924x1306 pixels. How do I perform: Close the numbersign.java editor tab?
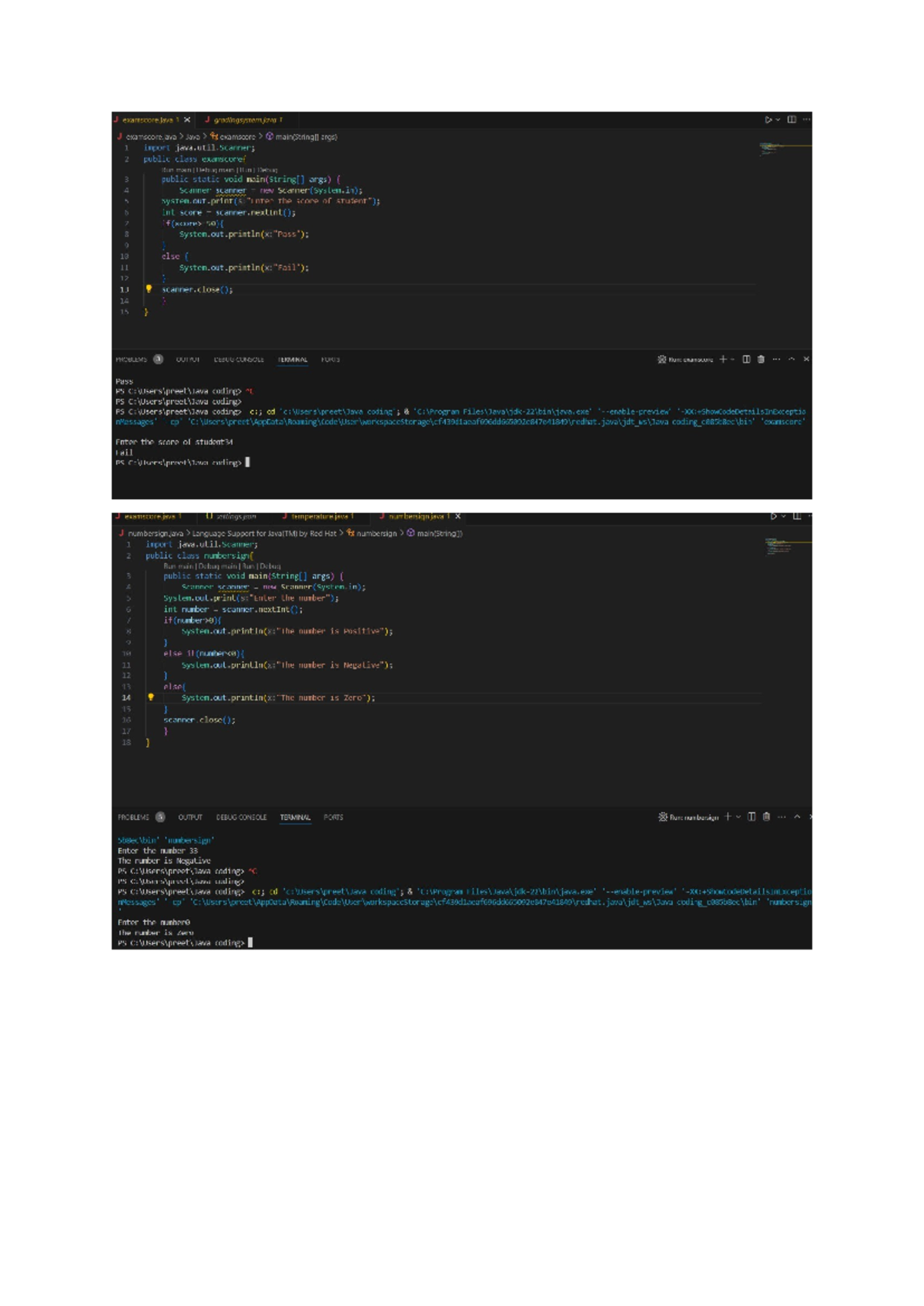click(458, 517)
